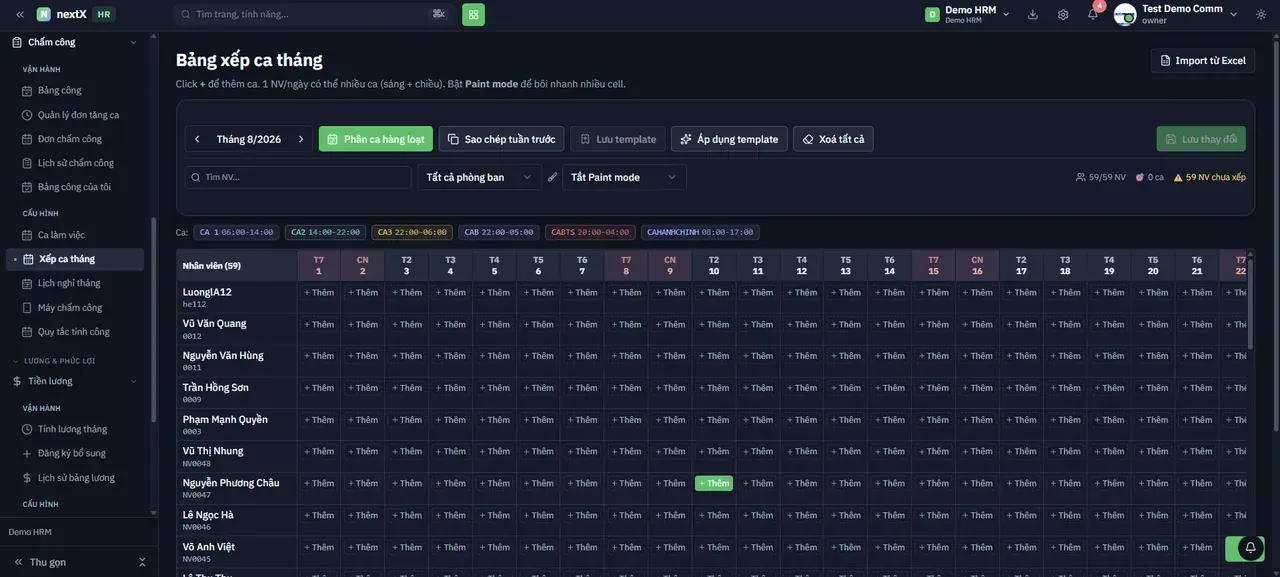Click the Áp dụng template button

729,139
